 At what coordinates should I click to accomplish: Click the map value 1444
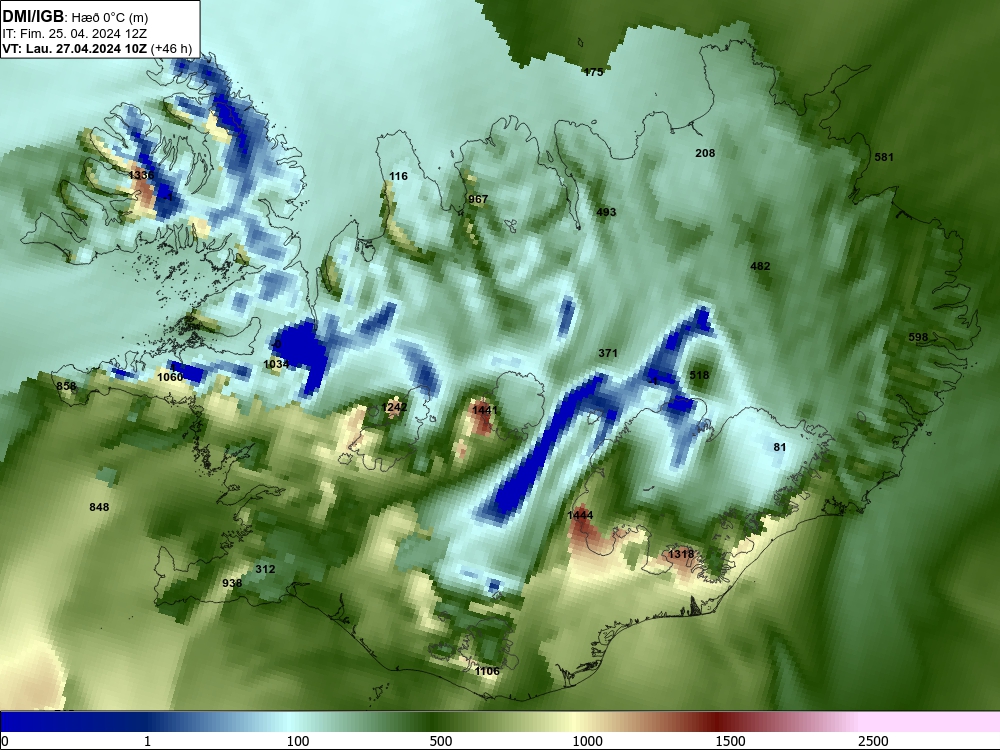[x=580, y=515]
